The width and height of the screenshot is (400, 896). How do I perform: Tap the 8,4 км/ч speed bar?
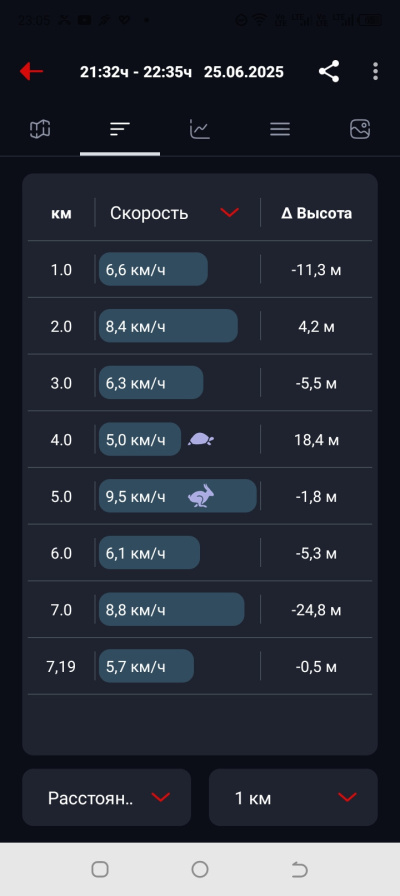(169, 326)
